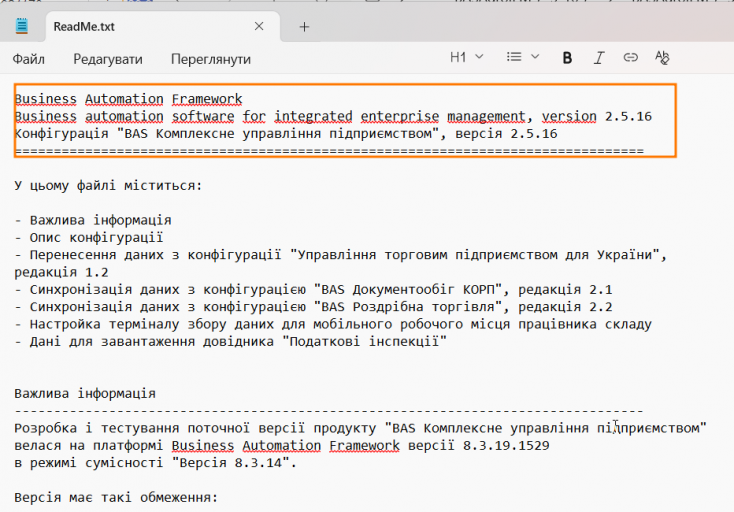Viewport: 734px width, 512px height.
Task: Click the text "У цьому файлі міститься:"
Action: 108,186
